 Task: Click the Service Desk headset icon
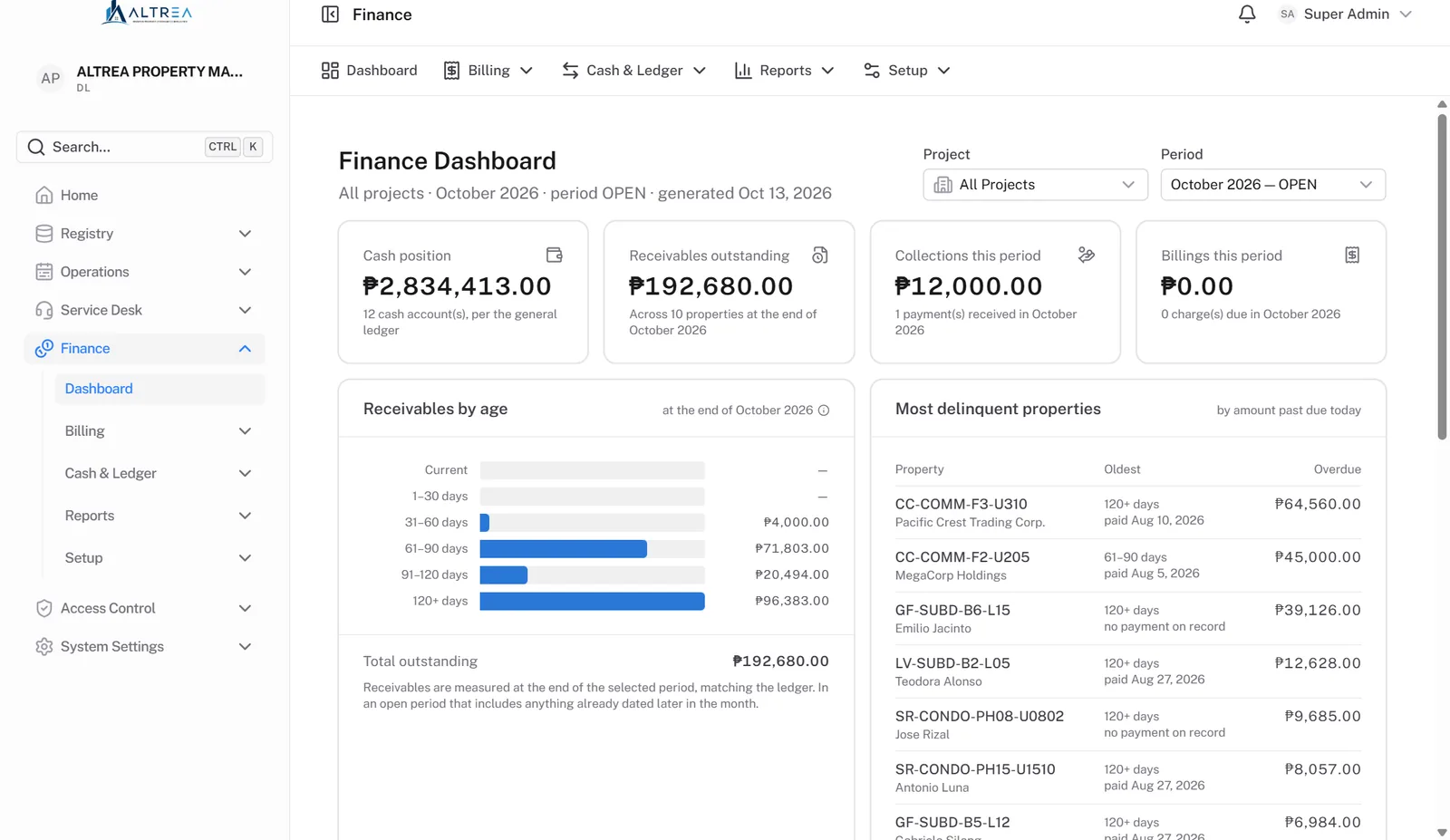[43, 310]
